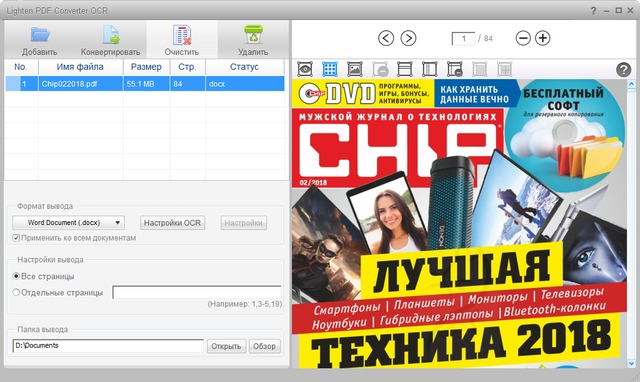Go to next page arrow
The height and width of the screenshot is (382, 640).
pyautogui.click(x=408, y=38)
